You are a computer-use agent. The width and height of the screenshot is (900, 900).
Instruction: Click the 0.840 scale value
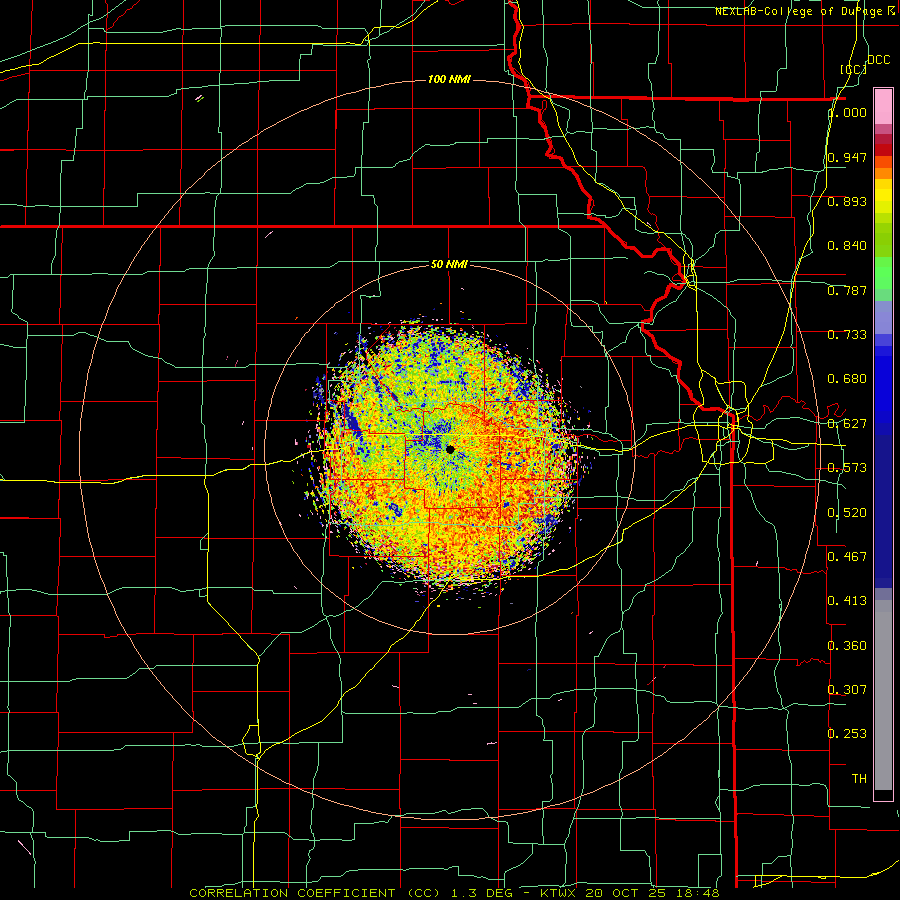point(847,246)
